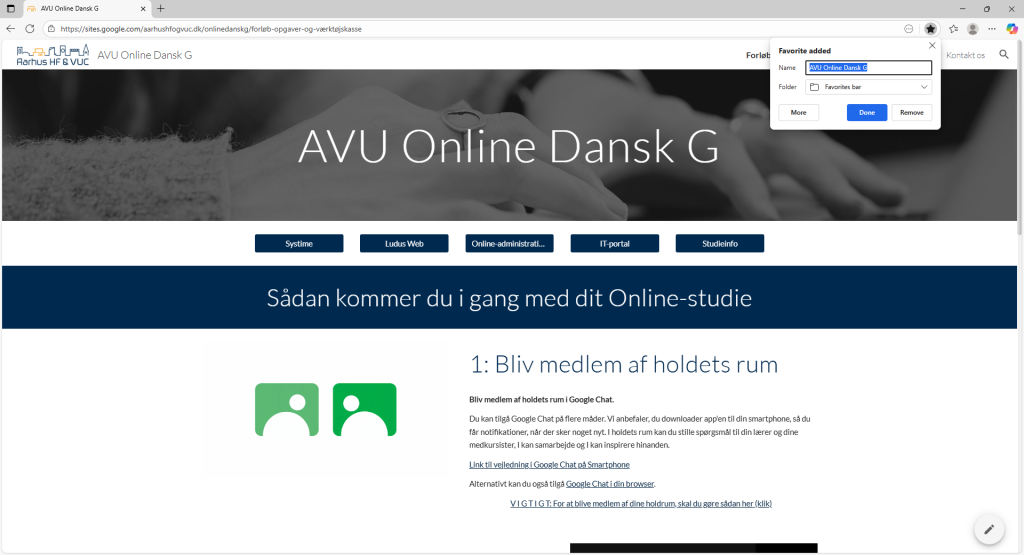The height and width of the screenshot is (555, 1024).
Task: Reload the page with refresh icon
Action: pyautogui.click(x=29, y=29)
